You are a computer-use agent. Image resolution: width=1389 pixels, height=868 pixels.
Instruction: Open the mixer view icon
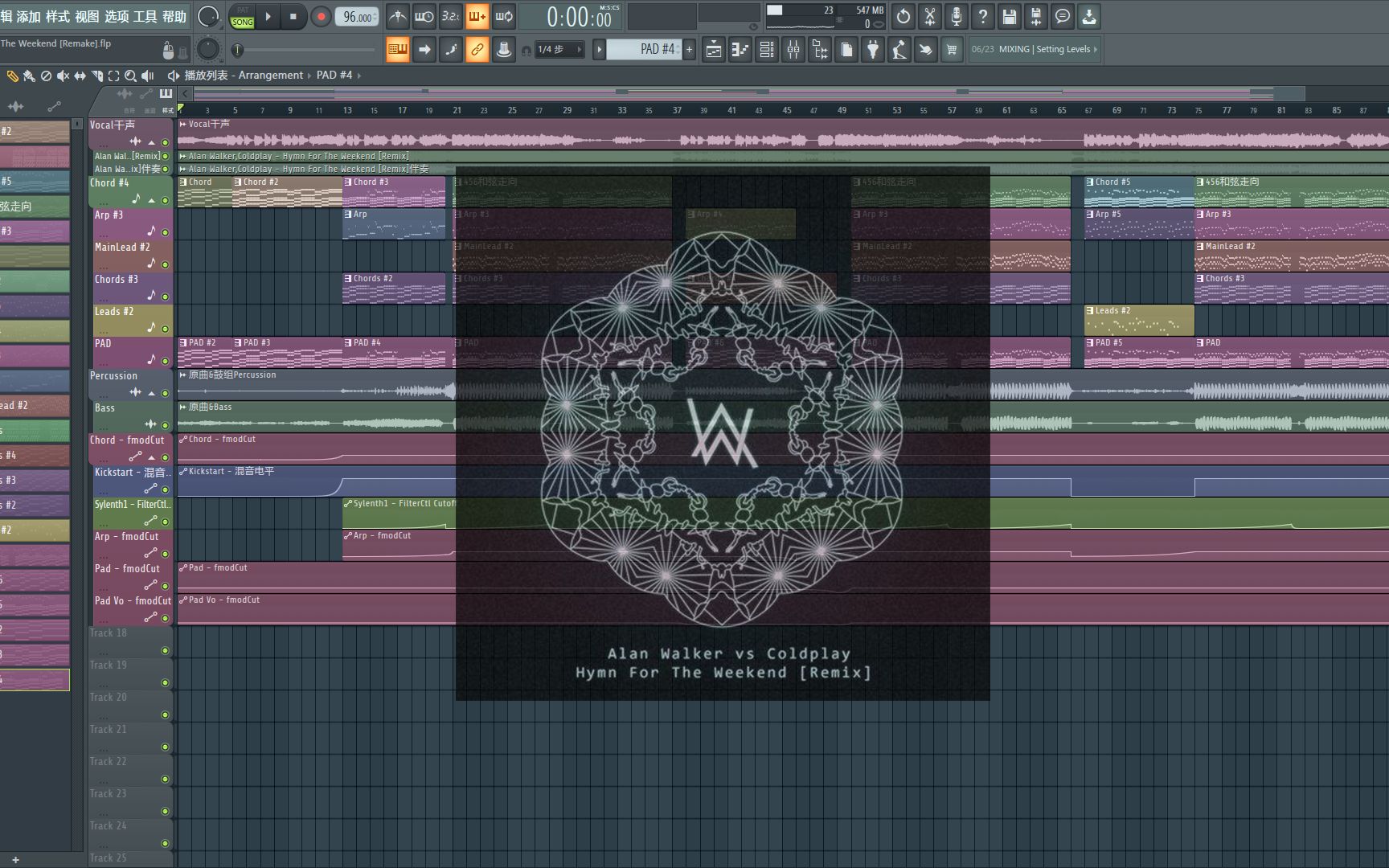coord(793,49)
